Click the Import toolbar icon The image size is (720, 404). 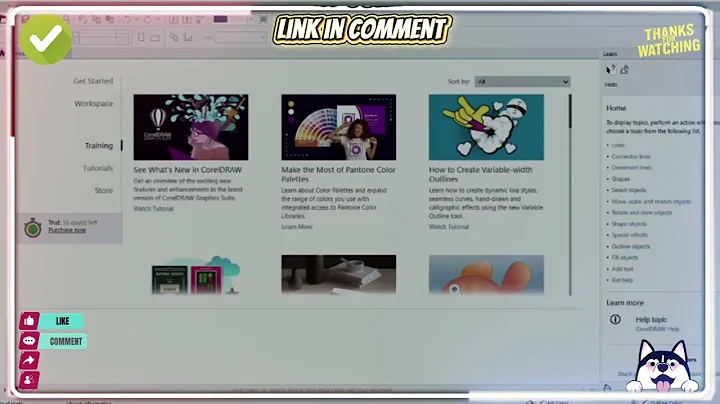click(x=173, y=19)
